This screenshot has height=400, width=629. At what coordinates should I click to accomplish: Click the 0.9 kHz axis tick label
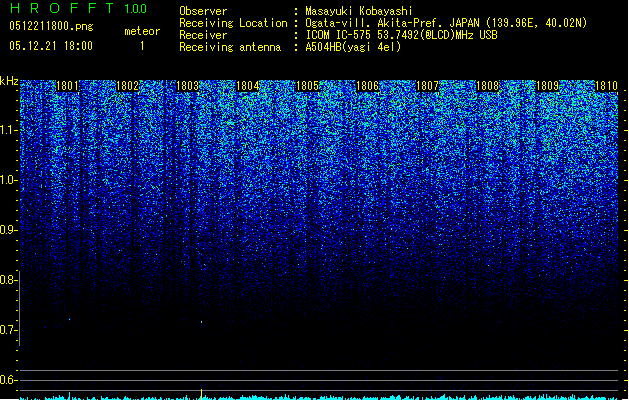[x=8, y=230]
